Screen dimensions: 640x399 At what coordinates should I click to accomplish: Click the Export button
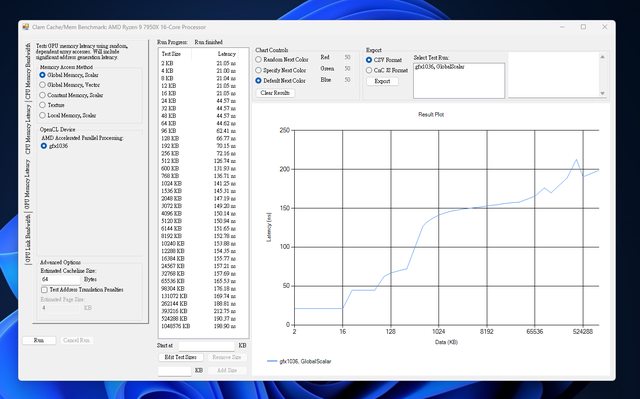[x=382, y=81]
